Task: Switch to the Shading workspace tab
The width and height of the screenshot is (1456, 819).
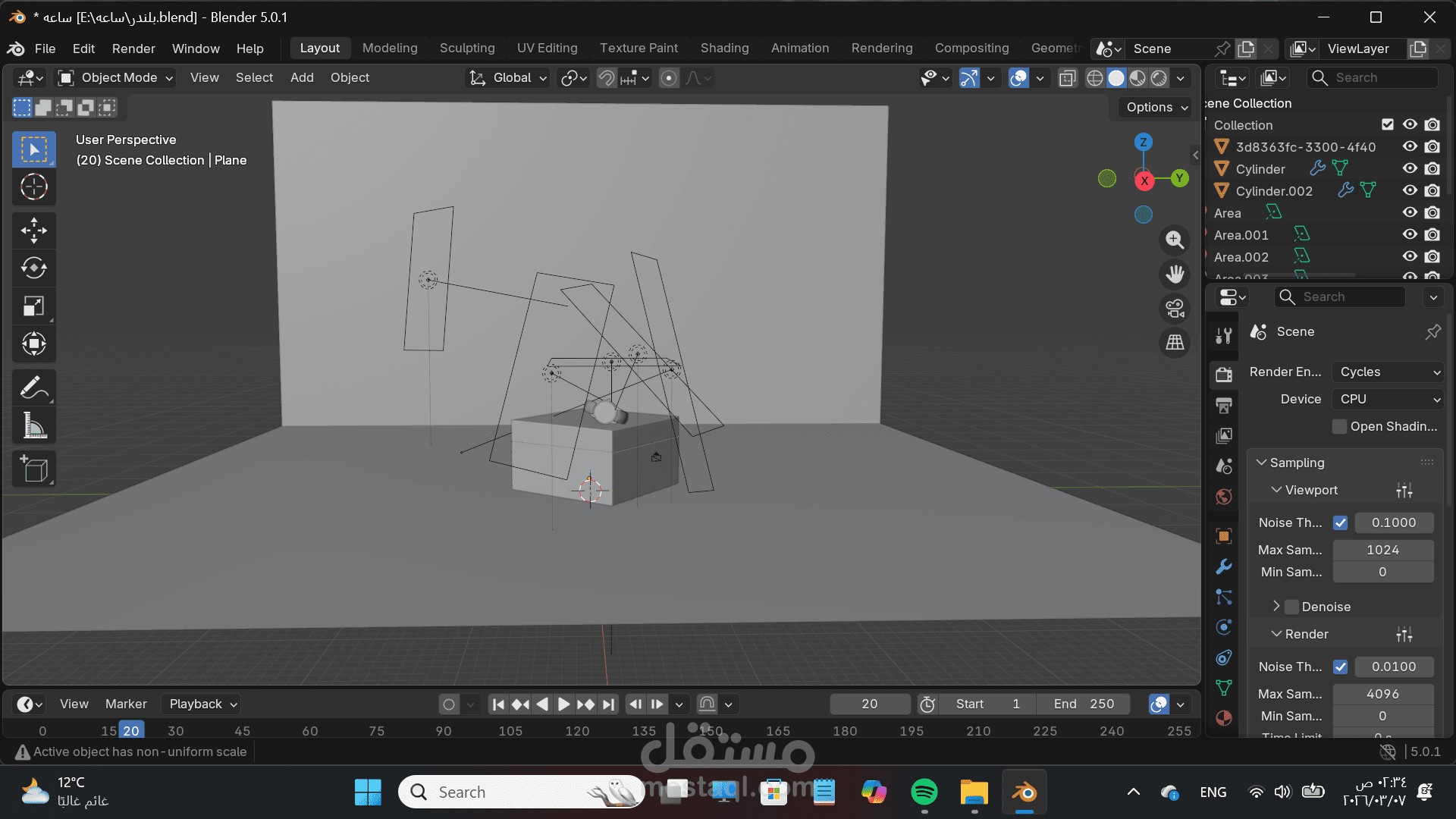Action: pyautogui.click(x=724, y=48)
